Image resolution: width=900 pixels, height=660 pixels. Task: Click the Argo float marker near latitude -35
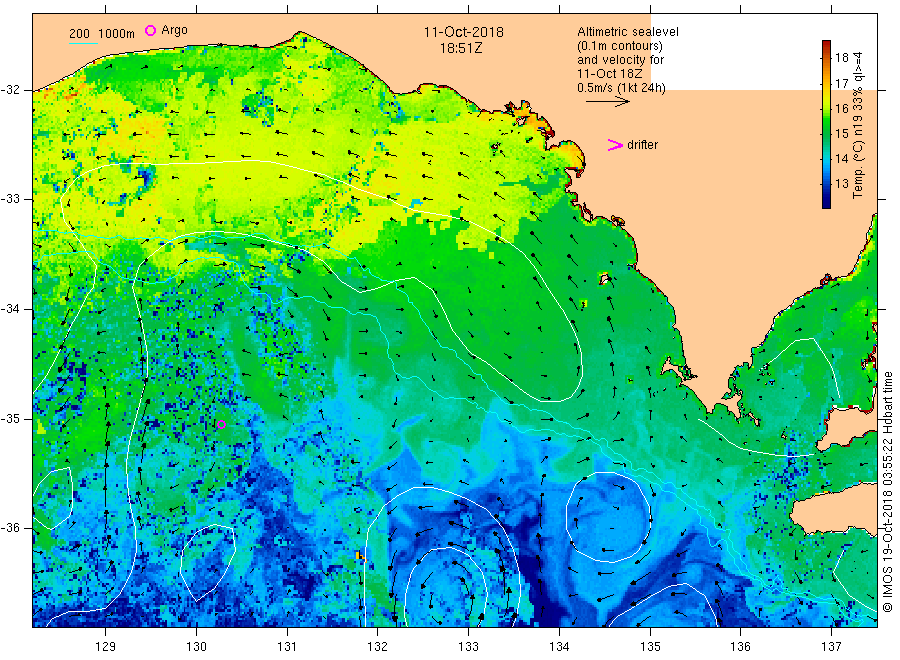point(221,425)
